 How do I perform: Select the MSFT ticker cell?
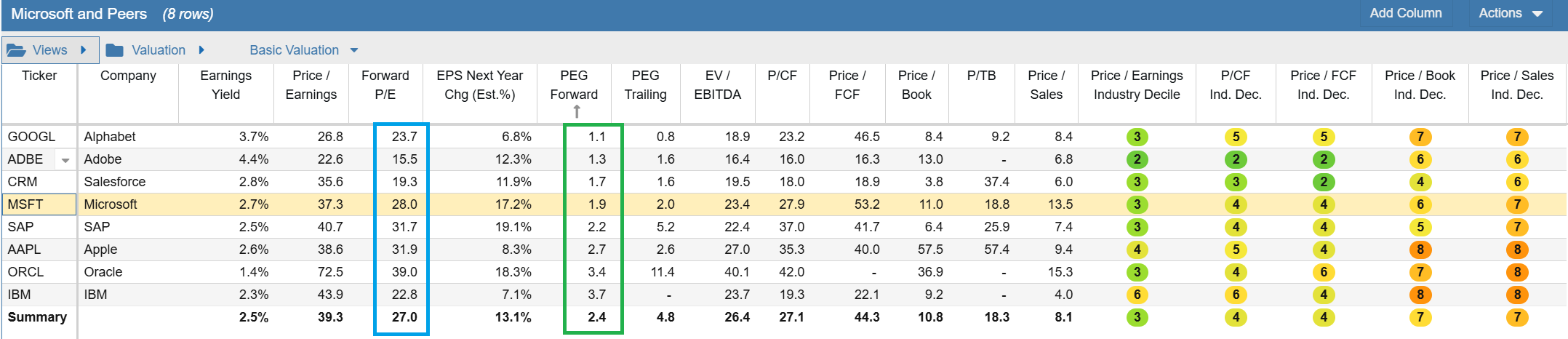pyautogui.click(x=39, y=204)
